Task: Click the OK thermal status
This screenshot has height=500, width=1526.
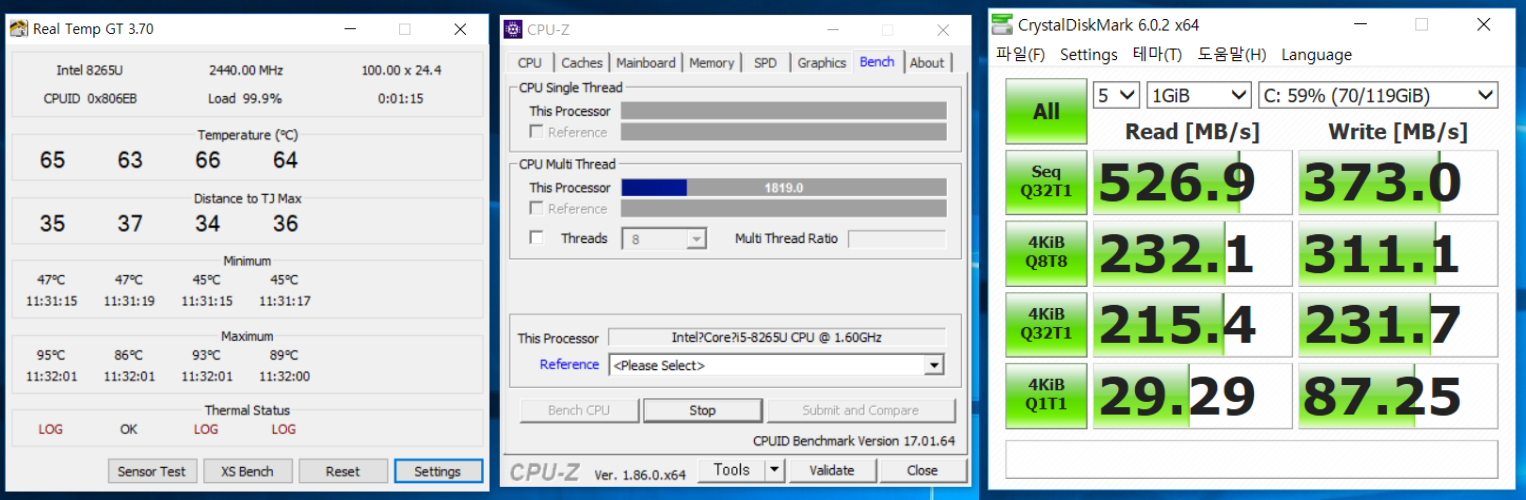Action: pyautogui.click(x=129, y=429)
